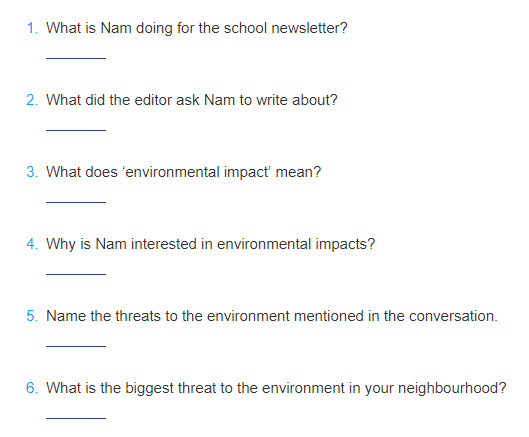Click the blue number 4 marker
The height and width of the screenshot is (437, 529).
(32, 244)
